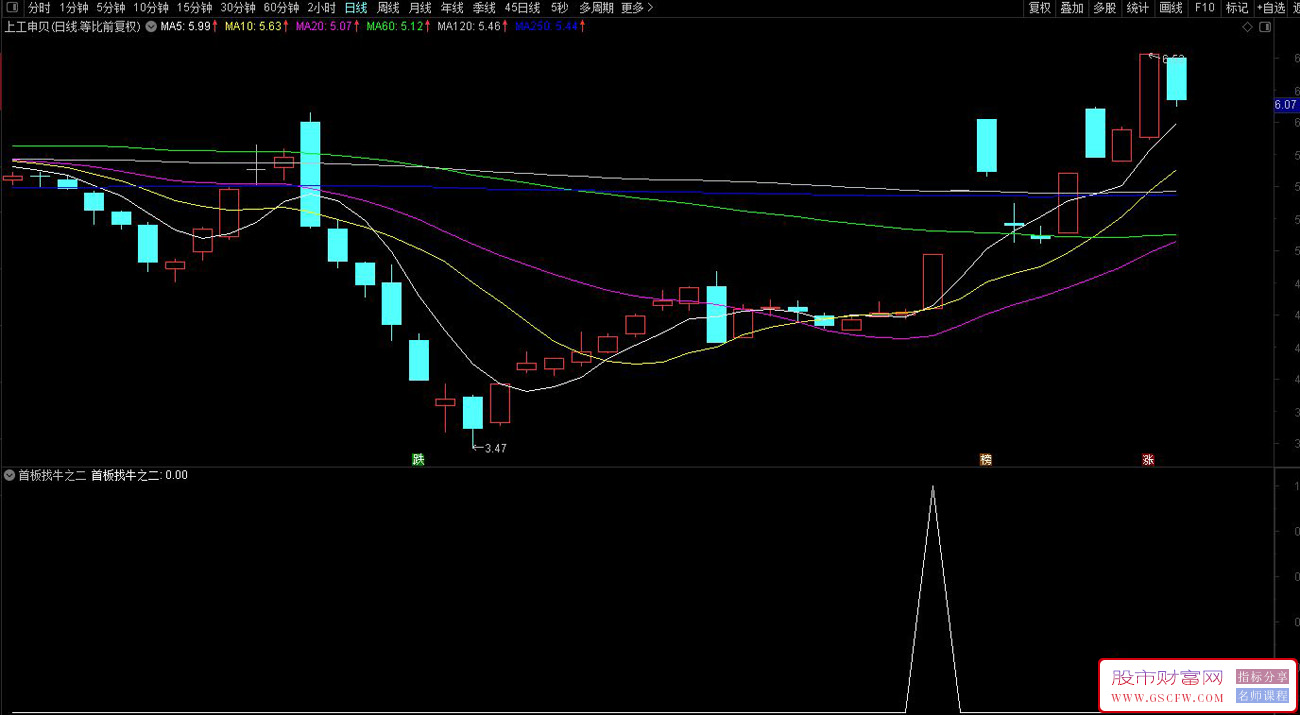Switch to 年线 yearly chart
The height and width of the screenshot is (715, 1300).
point(452,7)
